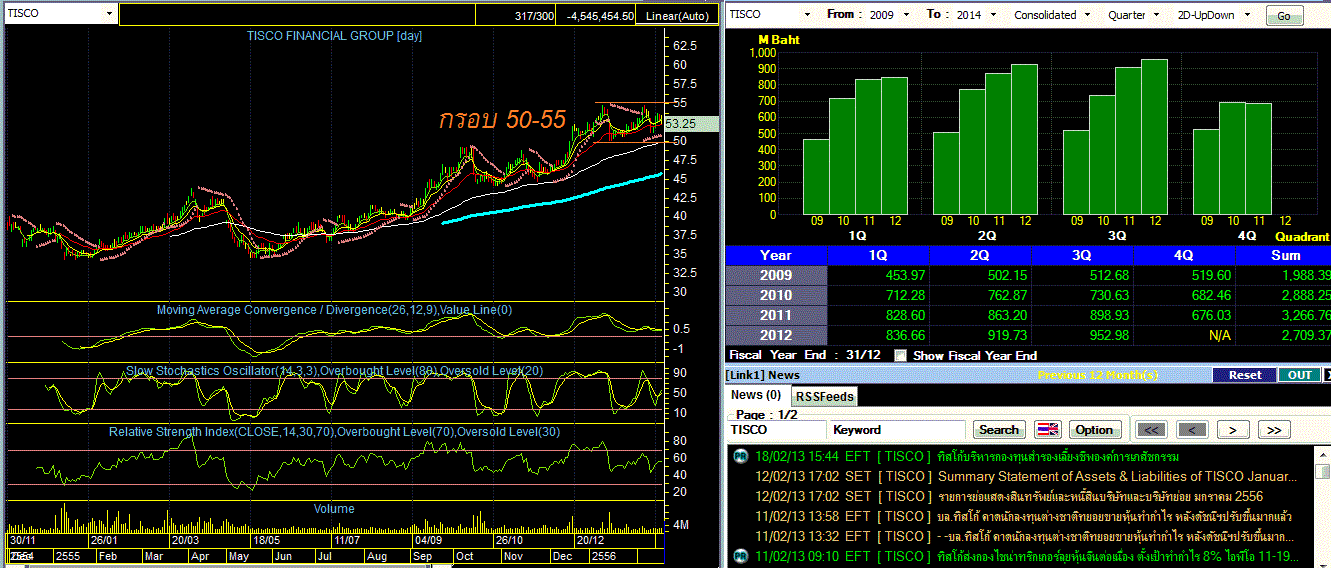Viewport: 1331px width, 568px height.
Task: Open the chart symbol TISCO dropdown
Action: [108, 15]
